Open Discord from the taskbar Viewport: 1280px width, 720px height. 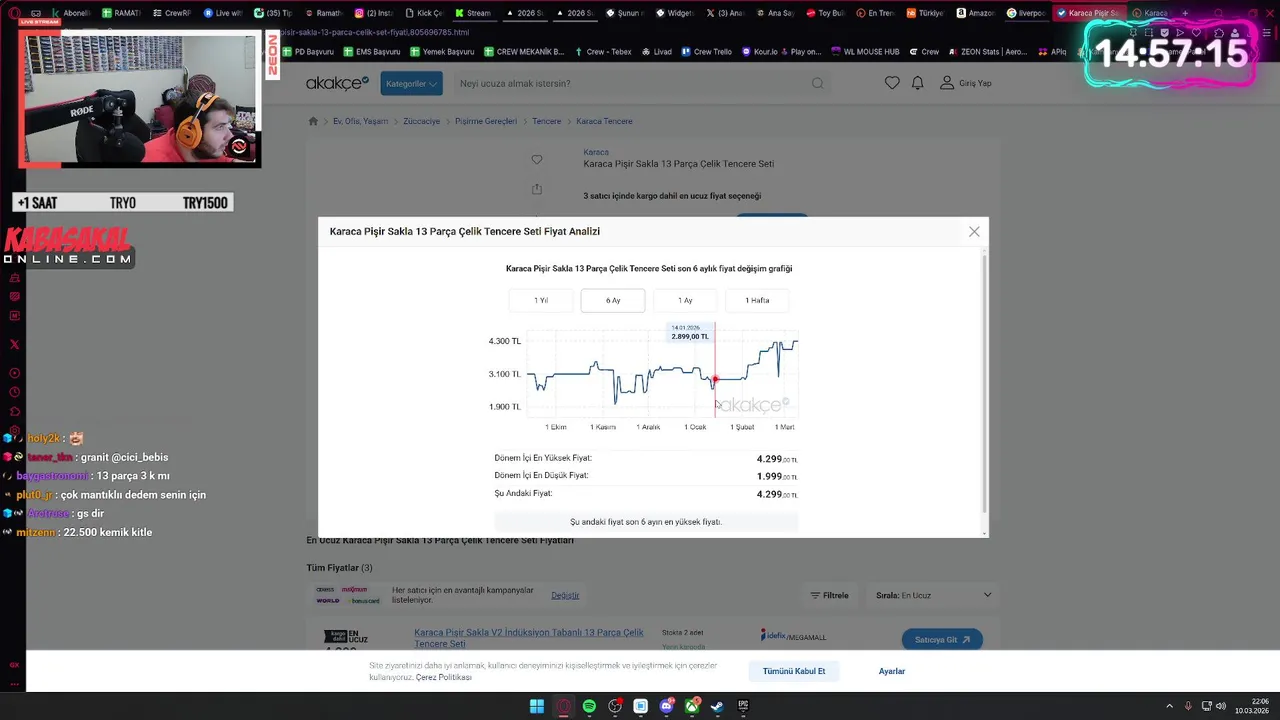tap(667, 706)
